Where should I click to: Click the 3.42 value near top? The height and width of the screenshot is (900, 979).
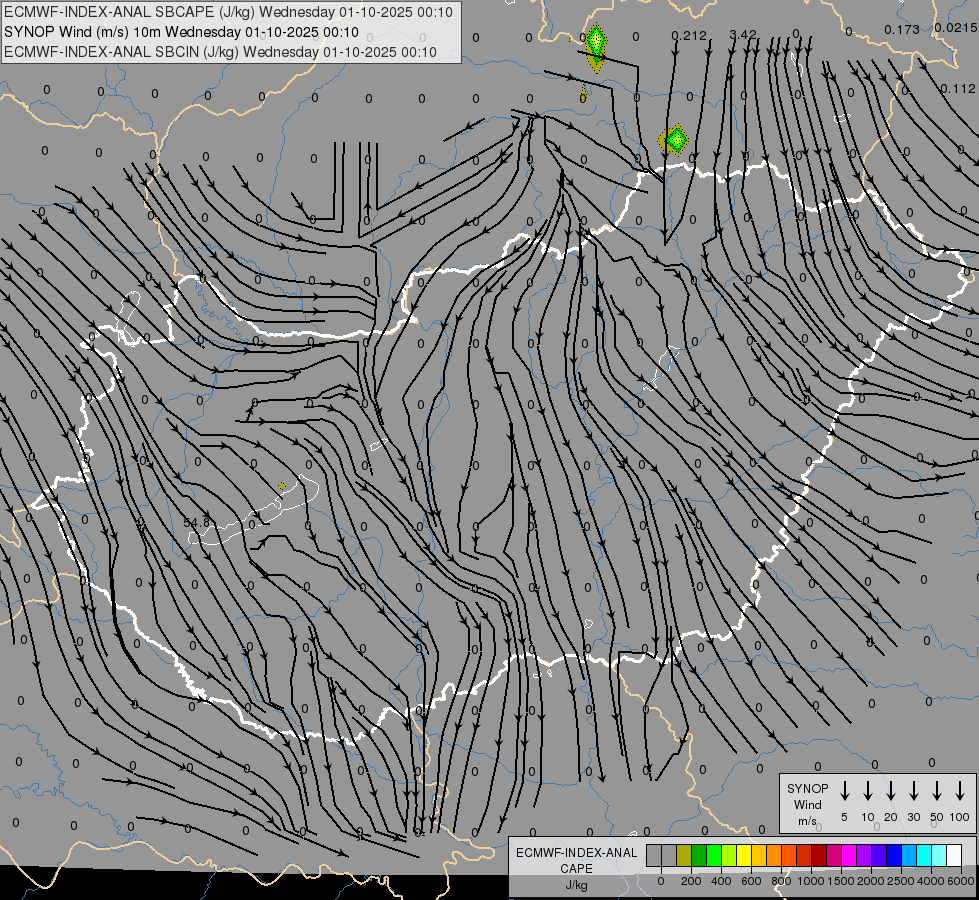pyautogui.click(x=743, y=35)
